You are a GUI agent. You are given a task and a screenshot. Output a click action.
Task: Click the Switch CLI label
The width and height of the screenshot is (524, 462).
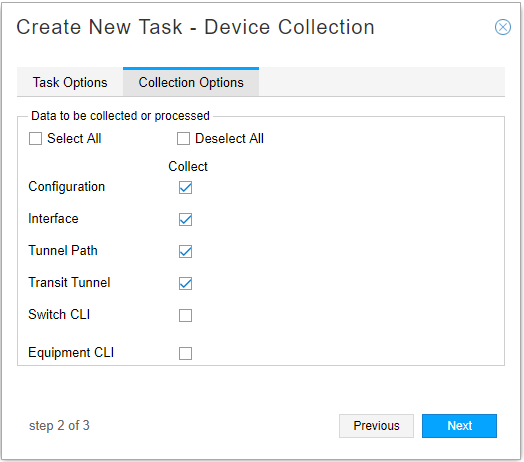(59, 314)
